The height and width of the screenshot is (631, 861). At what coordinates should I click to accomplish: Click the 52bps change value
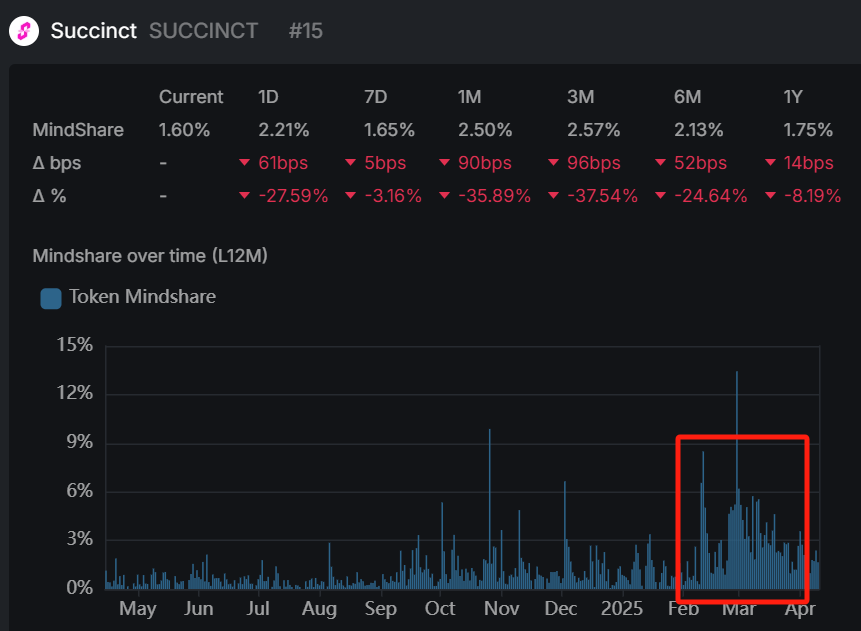point(700,163)
